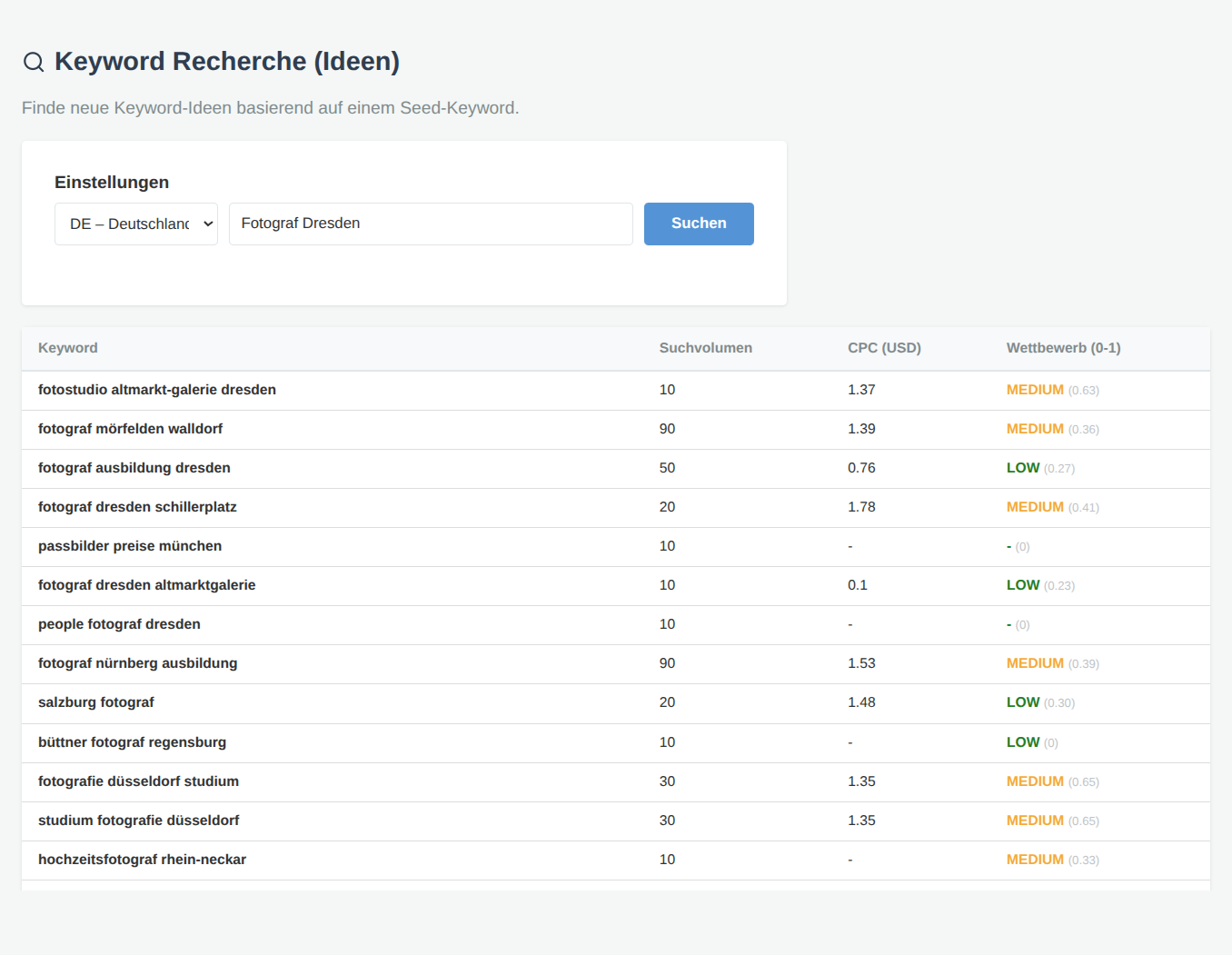Click the LOW badge for büttner fotograf regensburg

[x=1023, y=742]
